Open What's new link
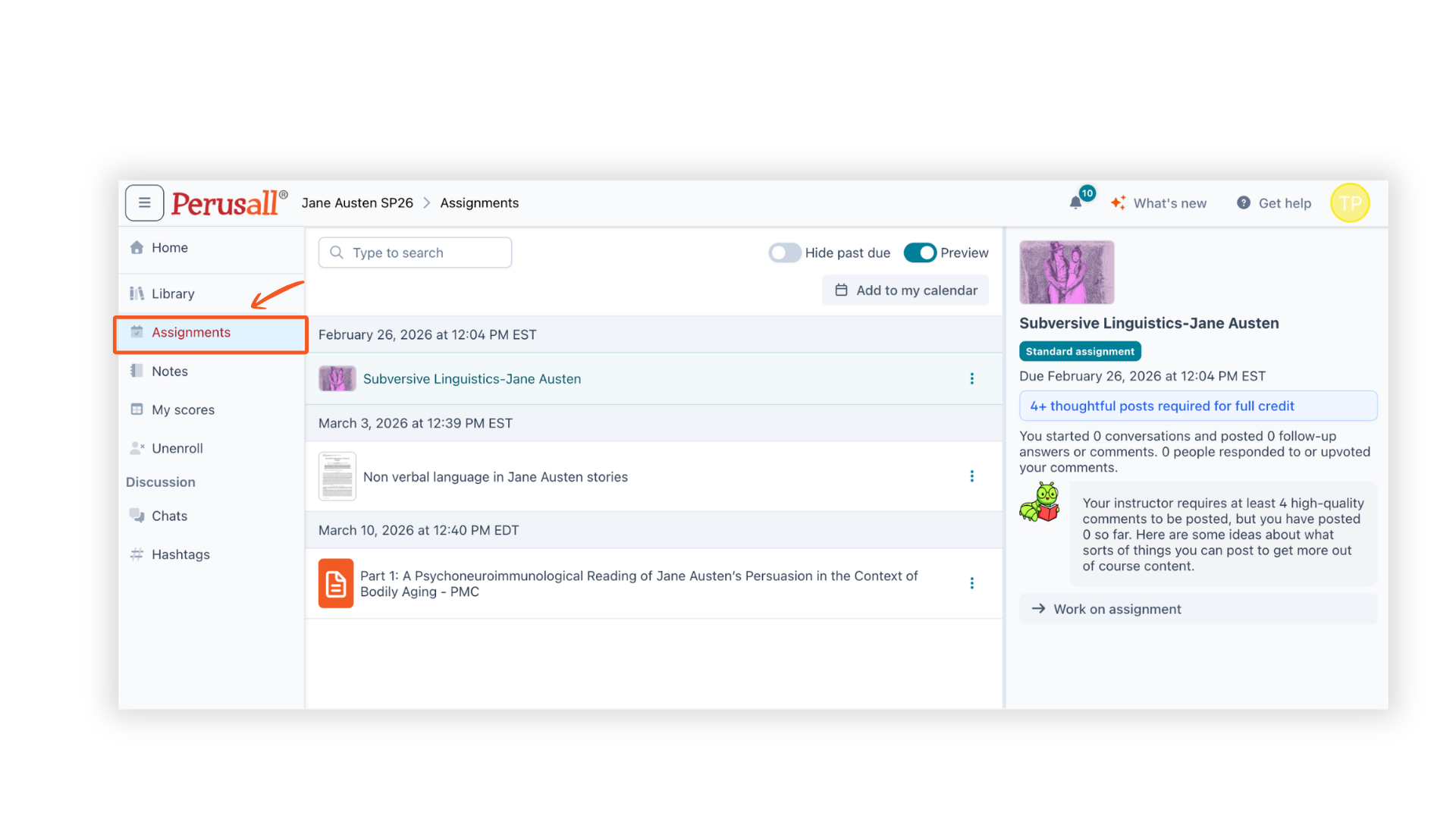This screenshot has width=1456, height=819. click(1159, 203)
